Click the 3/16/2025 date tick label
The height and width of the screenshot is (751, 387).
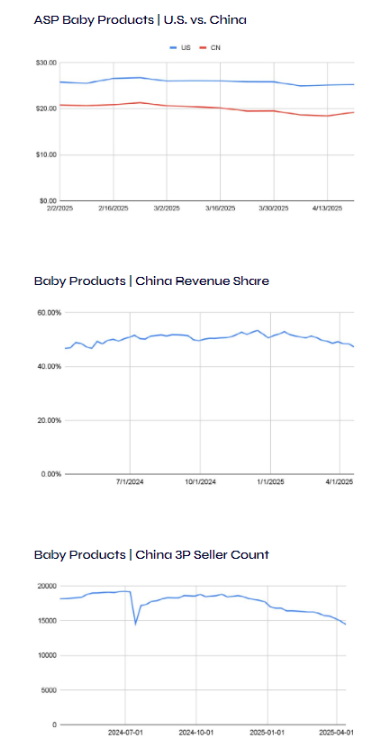pyautogui.click(x=220, y=208)
